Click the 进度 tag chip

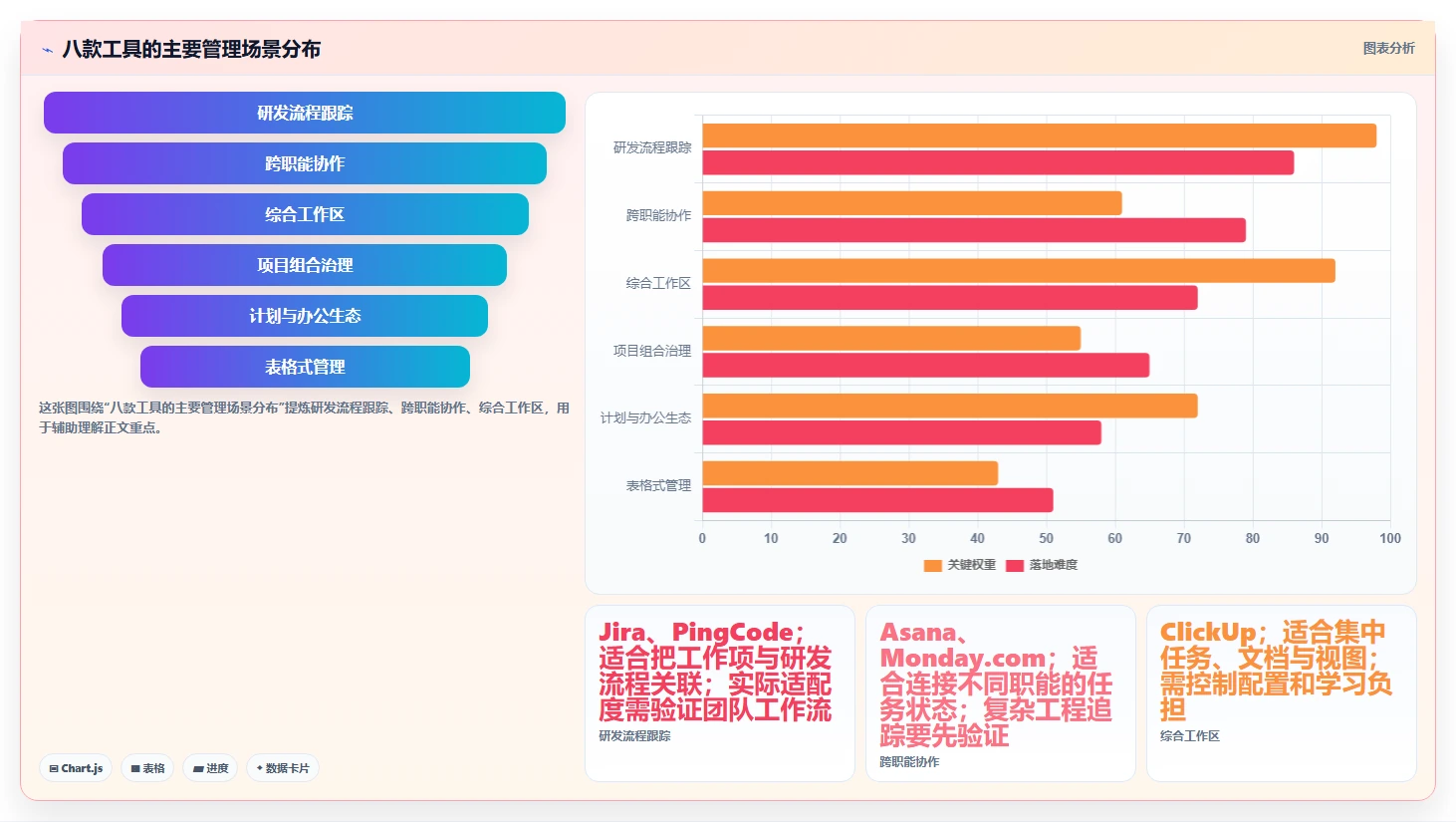click(x=210, y=768)
